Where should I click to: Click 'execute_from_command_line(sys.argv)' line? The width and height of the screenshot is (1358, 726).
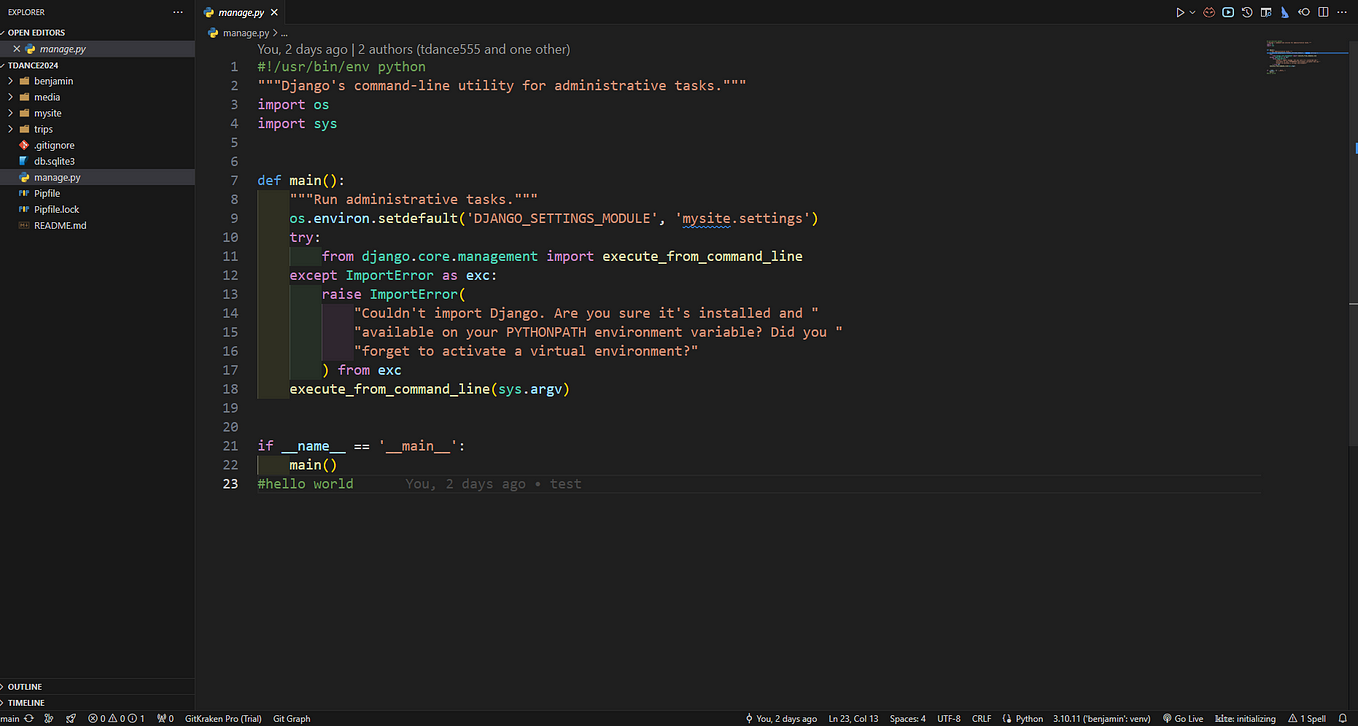coord(430,389)
